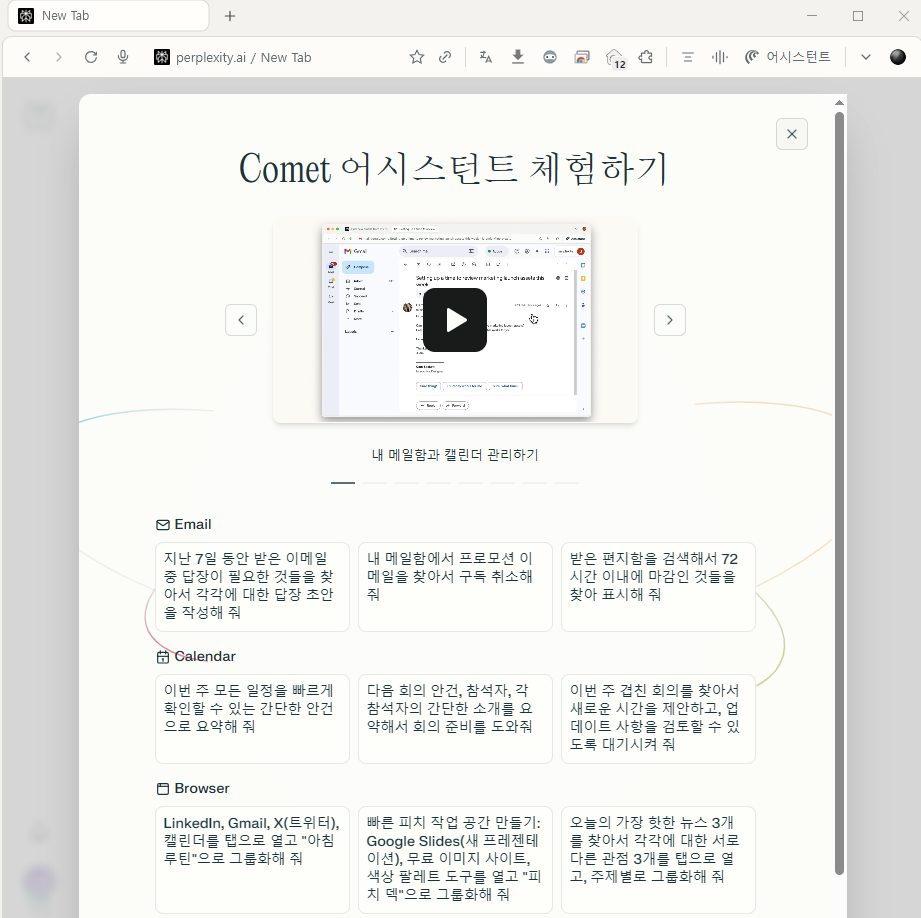This screenshot has height=918, width=921.
Task: Click the voice waveform icon in toolbar
Action: [720, 57]
